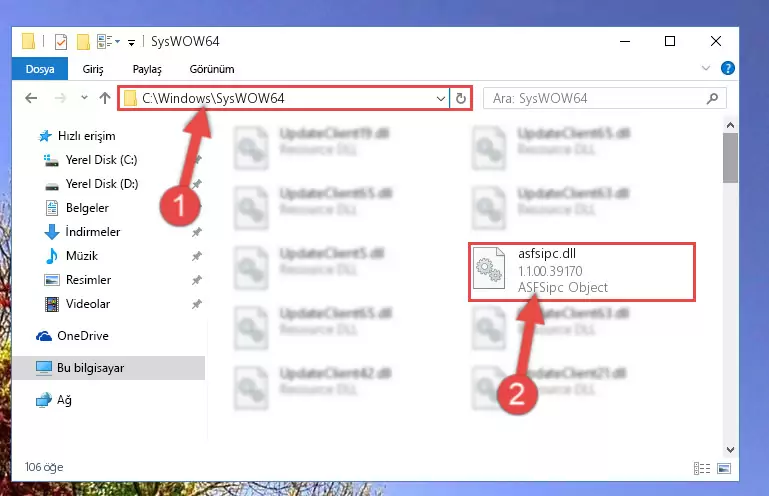
Task: Go forward with the Forward arrow
Action: coord(60,98)
